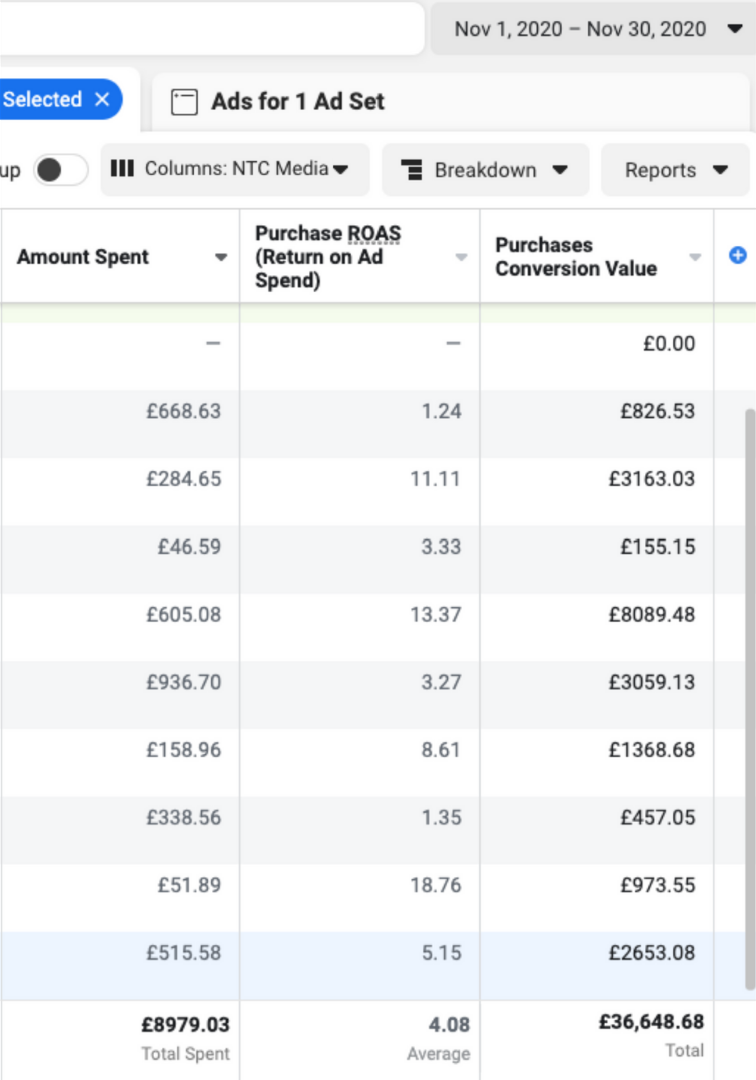The width and height of the screenshot is (756, 1080).
Task: Click the Amount Spent sort arrow
Action: click(221, 258)
